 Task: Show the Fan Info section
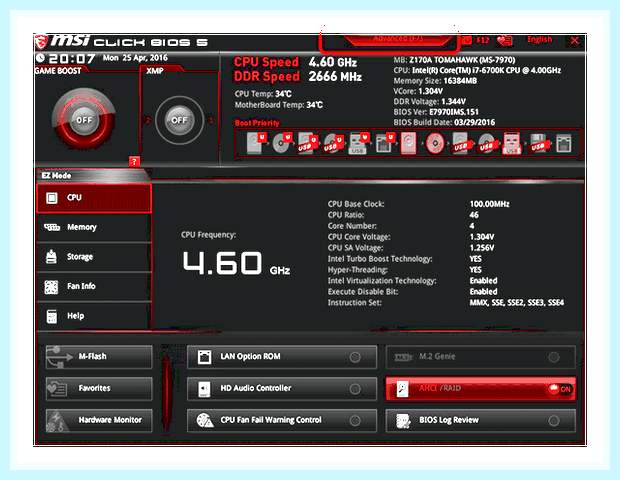coord(94,286)
